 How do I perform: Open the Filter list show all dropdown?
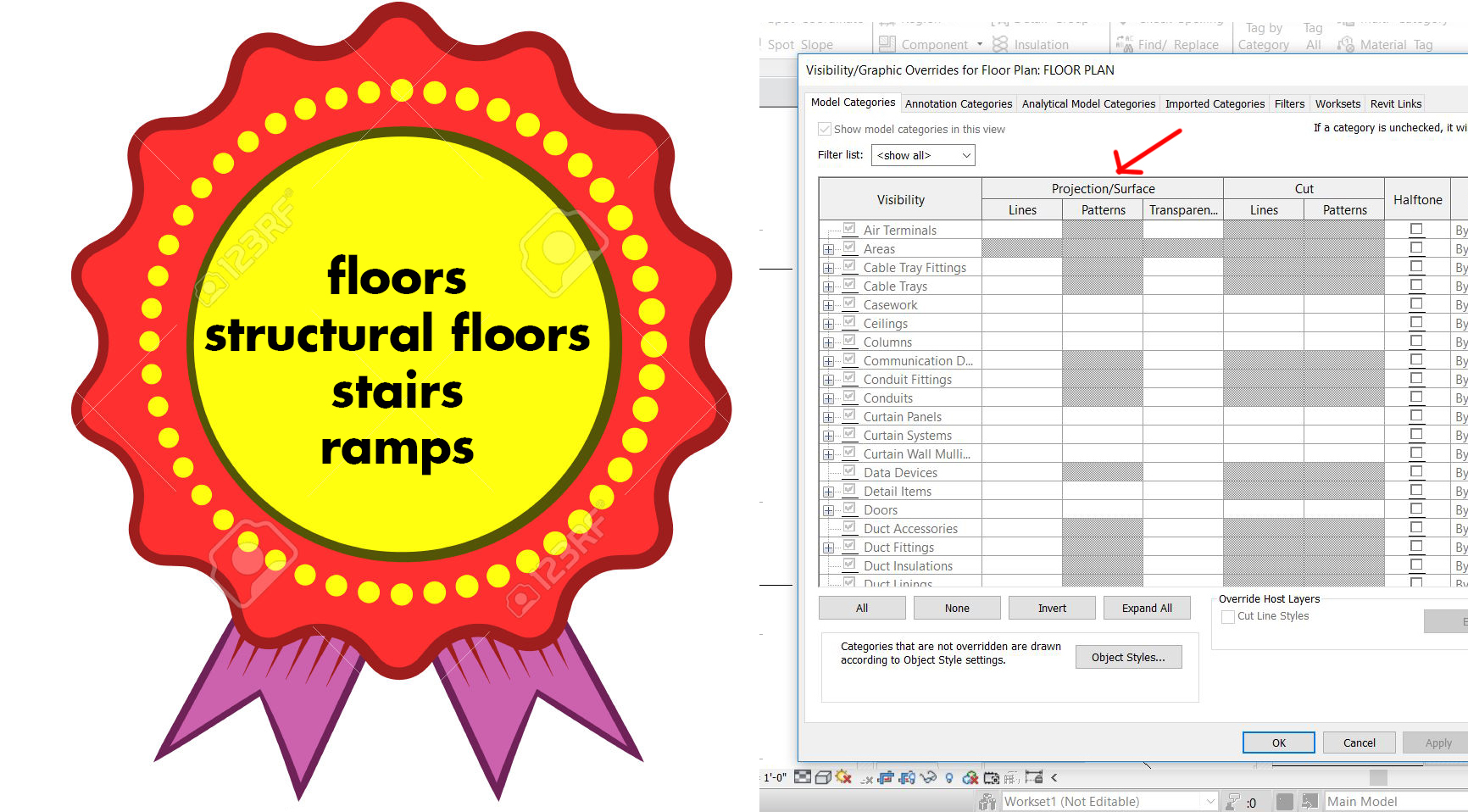(x=923, y=155)
